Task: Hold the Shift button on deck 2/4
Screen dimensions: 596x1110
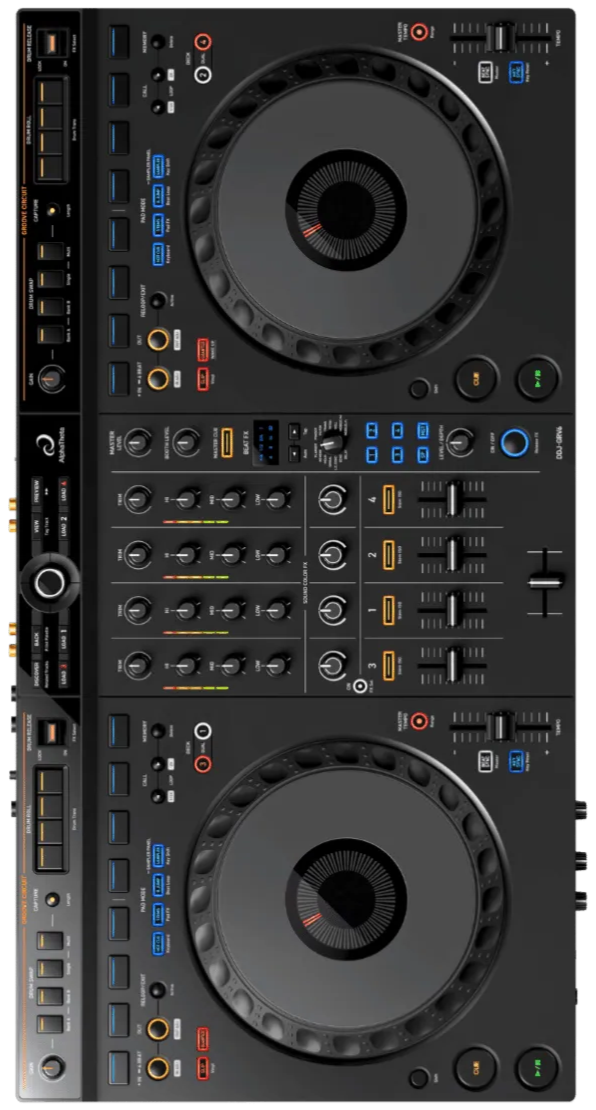Action: 419,388
